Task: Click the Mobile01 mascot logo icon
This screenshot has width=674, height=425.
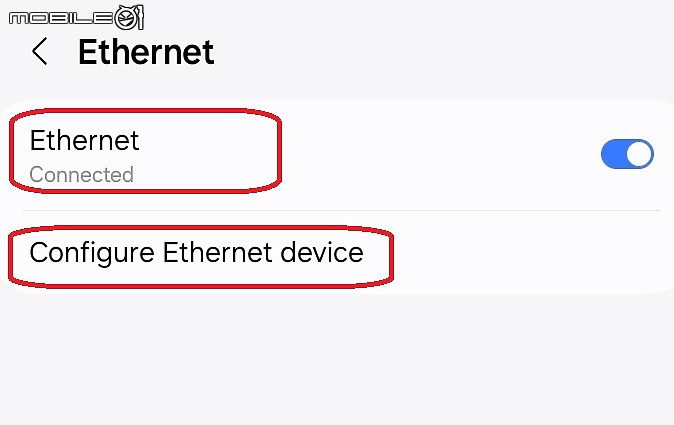Action: click(x=129, y=17)
